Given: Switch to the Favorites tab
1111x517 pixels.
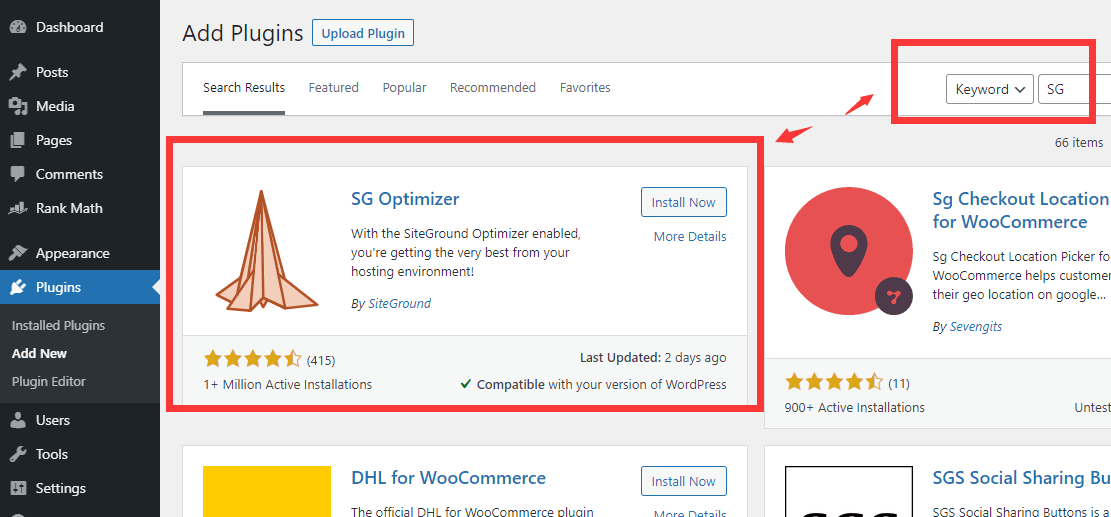Looking at the screenshot, I should point(585,88).
